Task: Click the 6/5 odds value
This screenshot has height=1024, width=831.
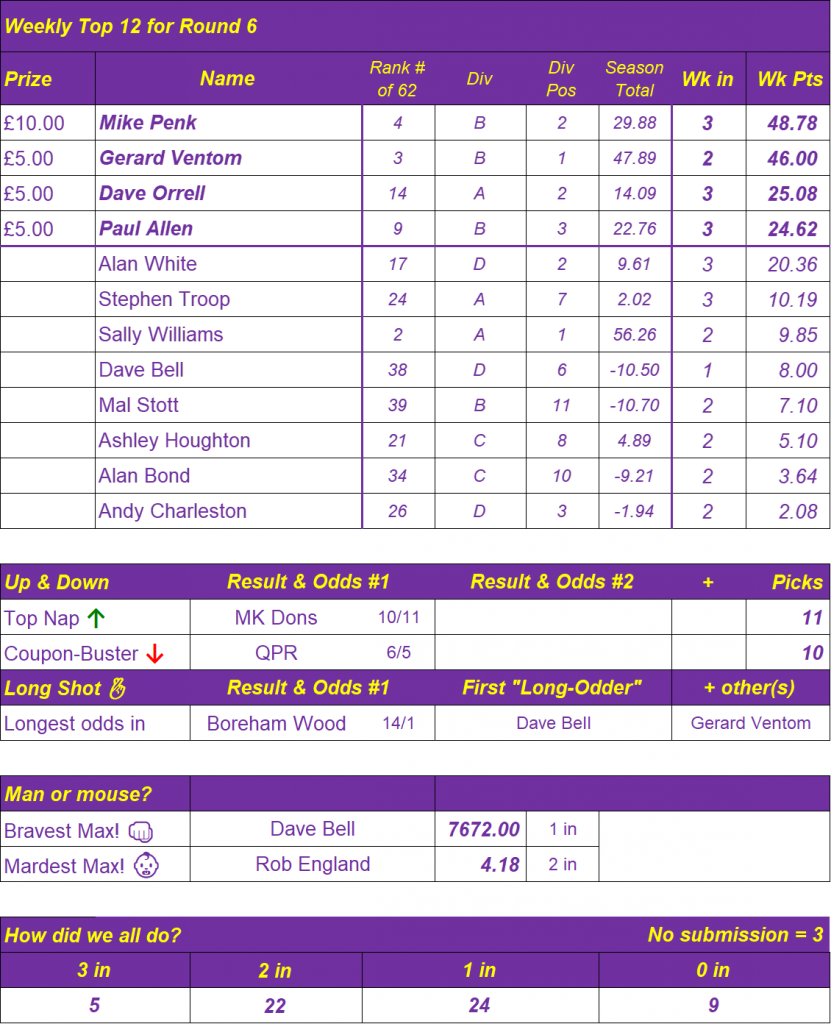Action: (x=399, y=652)
